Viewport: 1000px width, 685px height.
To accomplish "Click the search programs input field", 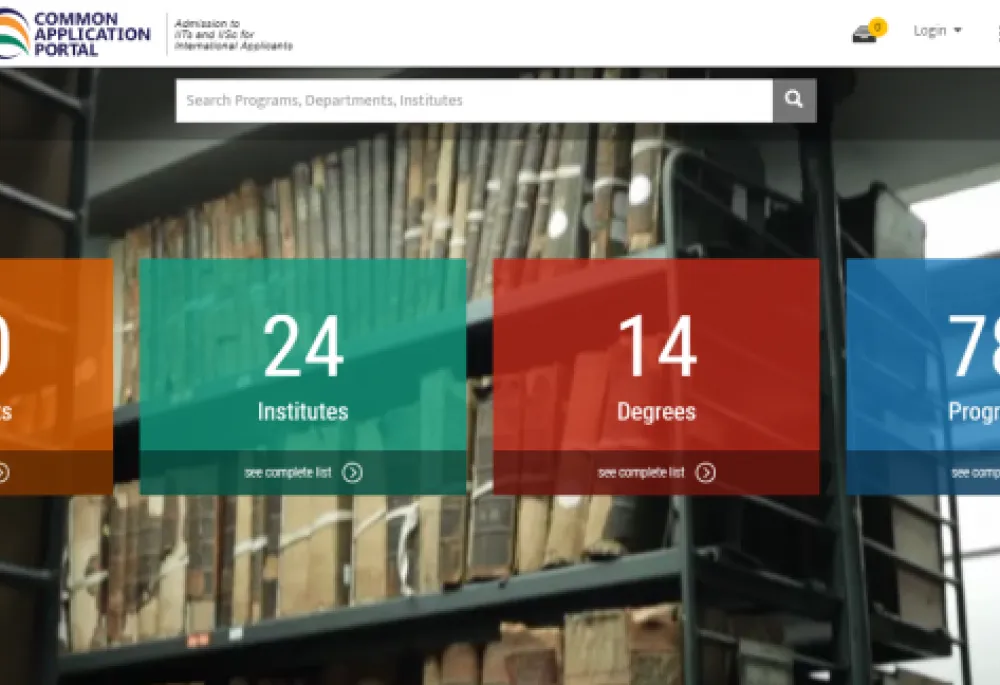I will pyautogui.click(x=474, y=100).
